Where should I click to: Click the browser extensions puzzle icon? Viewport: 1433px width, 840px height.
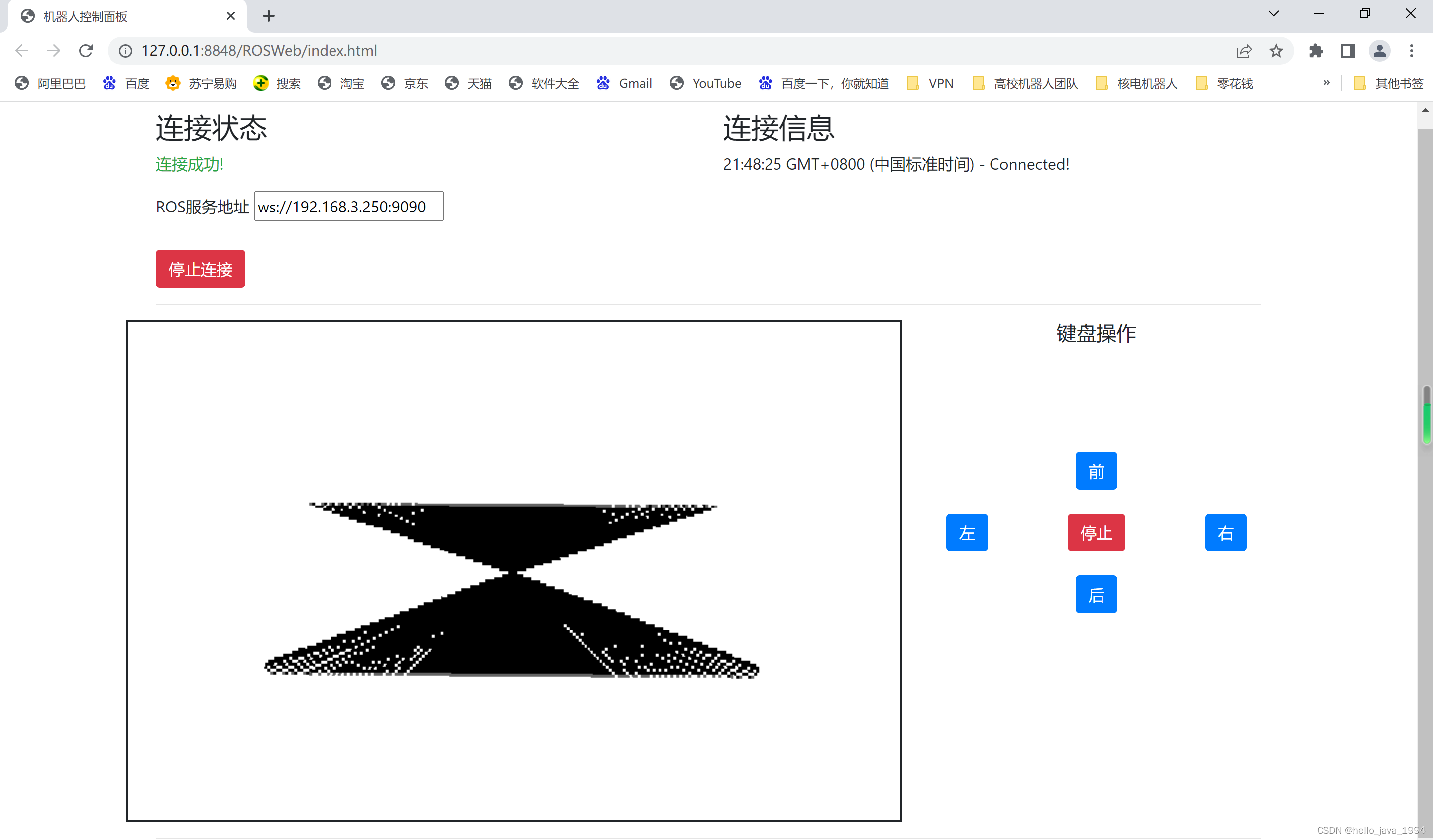[x=1316, y=51]
